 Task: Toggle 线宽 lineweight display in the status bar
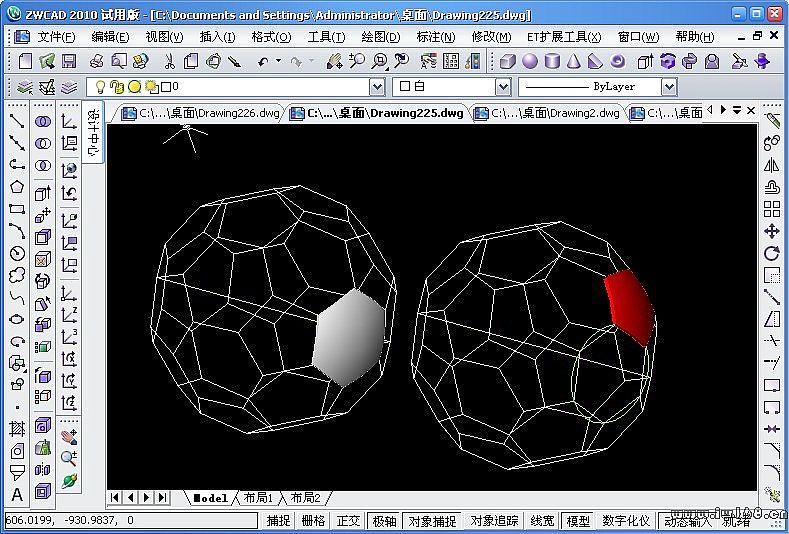coord(542,520)
